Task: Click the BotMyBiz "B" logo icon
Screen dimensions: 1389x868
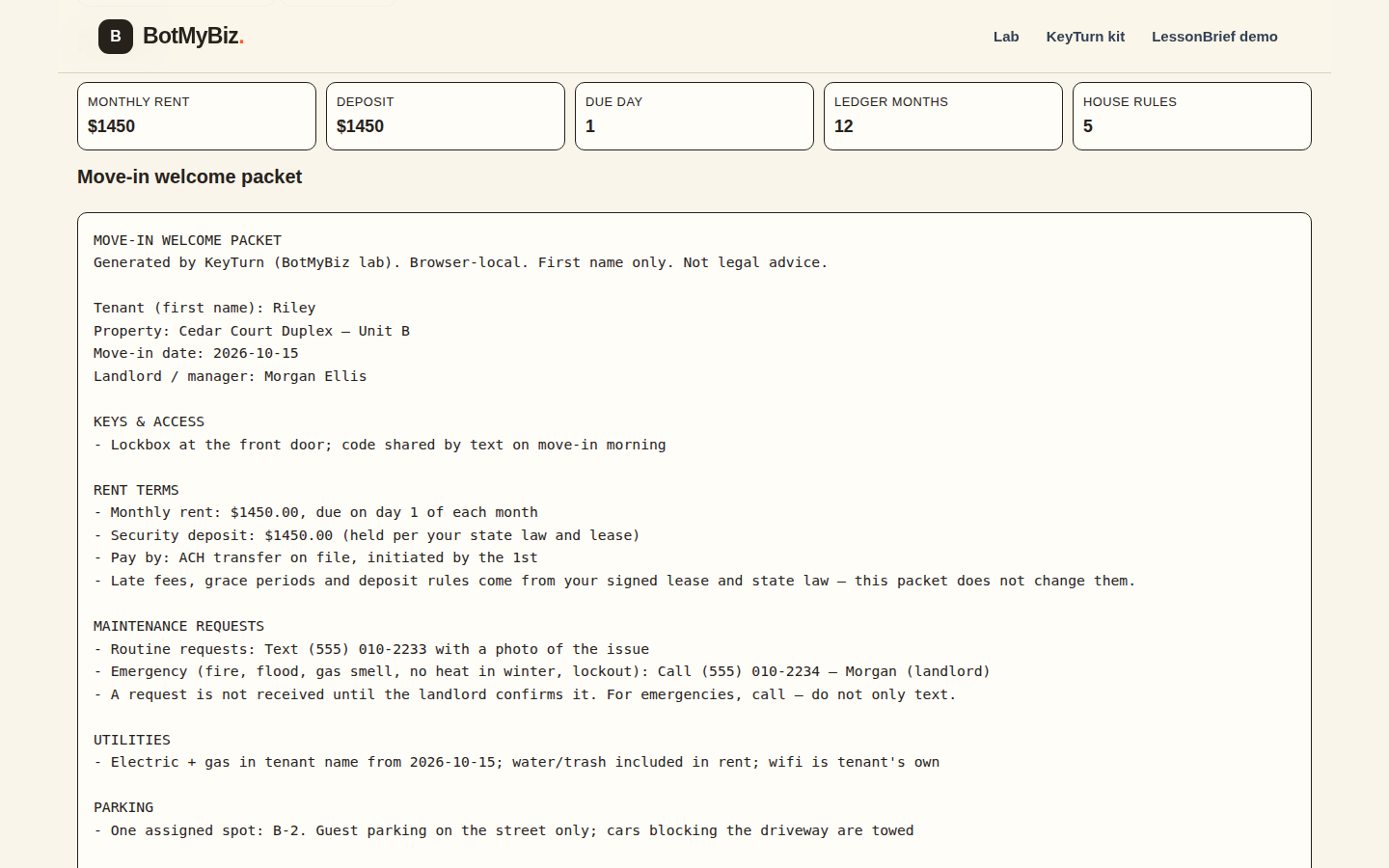Action: click(116, 37)
